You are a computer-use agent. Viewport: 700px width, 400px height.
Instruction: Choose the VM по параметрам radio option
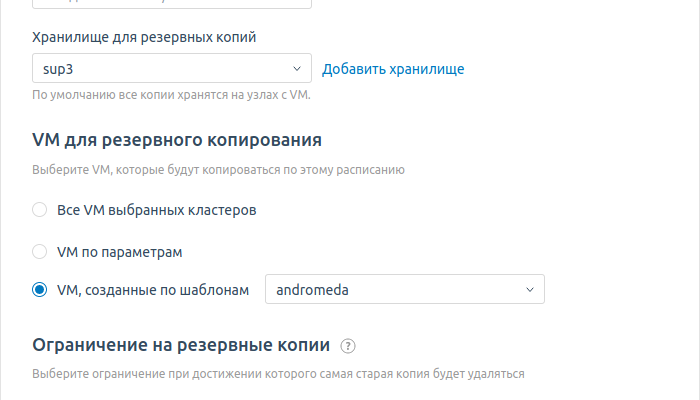[40, 251]
